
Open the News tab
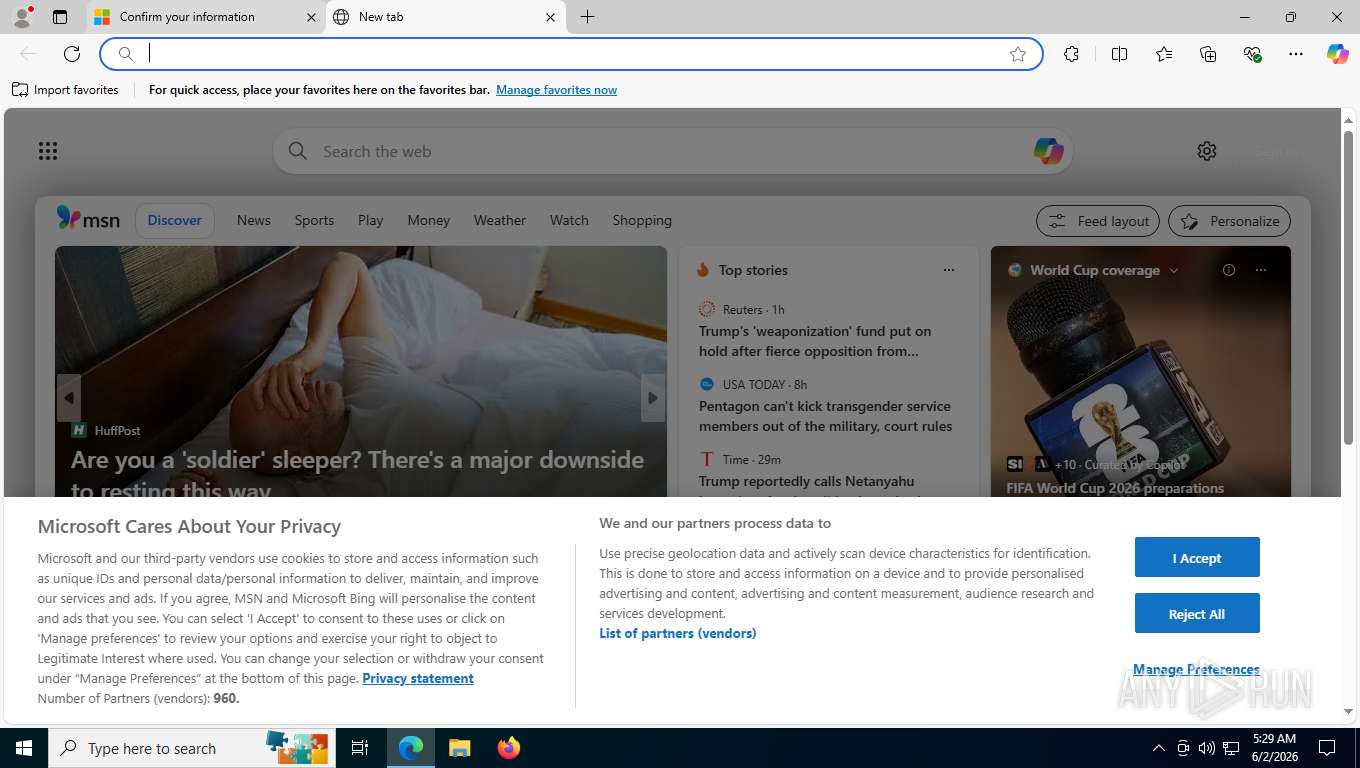(254, 220)
